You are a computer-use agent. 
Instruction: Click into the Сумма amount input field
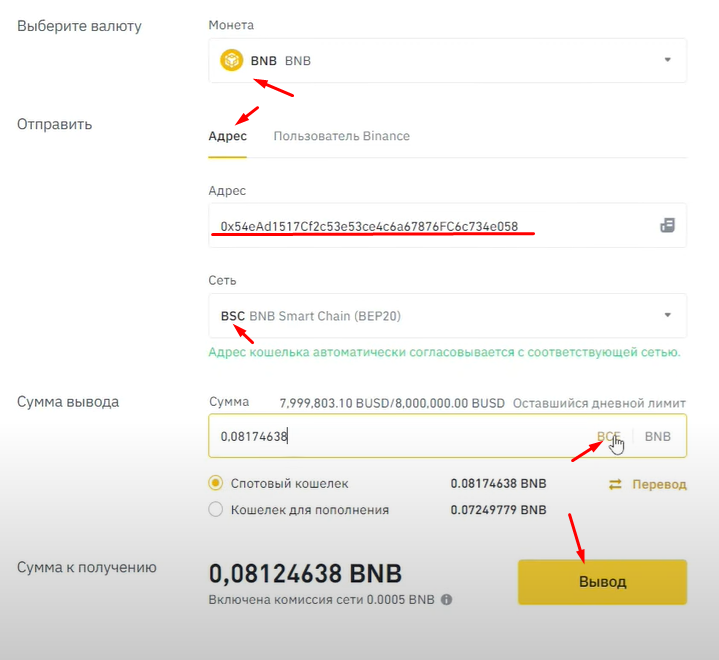(448, 436)
